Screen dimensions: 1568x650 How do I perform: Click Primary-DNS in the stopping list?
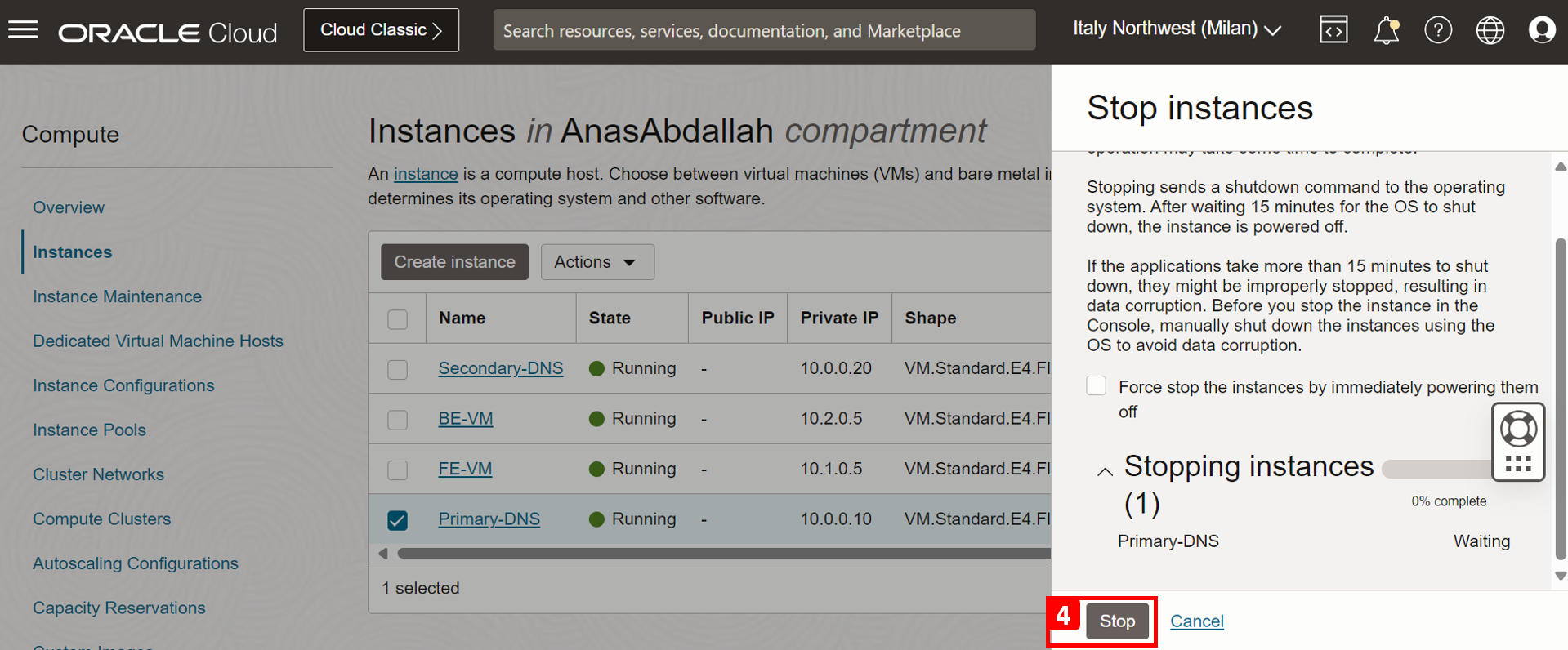[1168, 541]
